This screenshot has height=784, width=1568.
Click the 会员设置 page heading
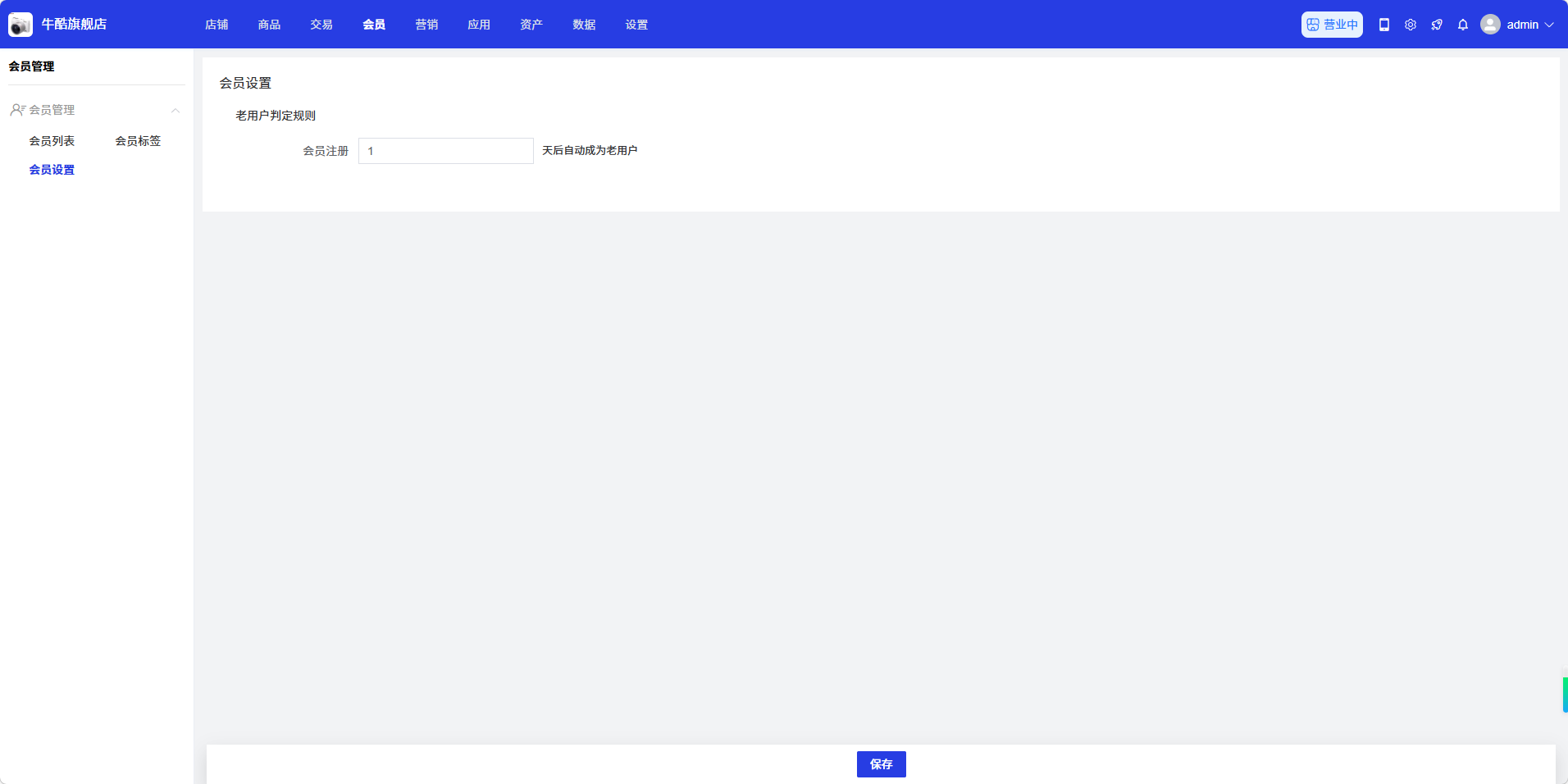coord(245,83)
